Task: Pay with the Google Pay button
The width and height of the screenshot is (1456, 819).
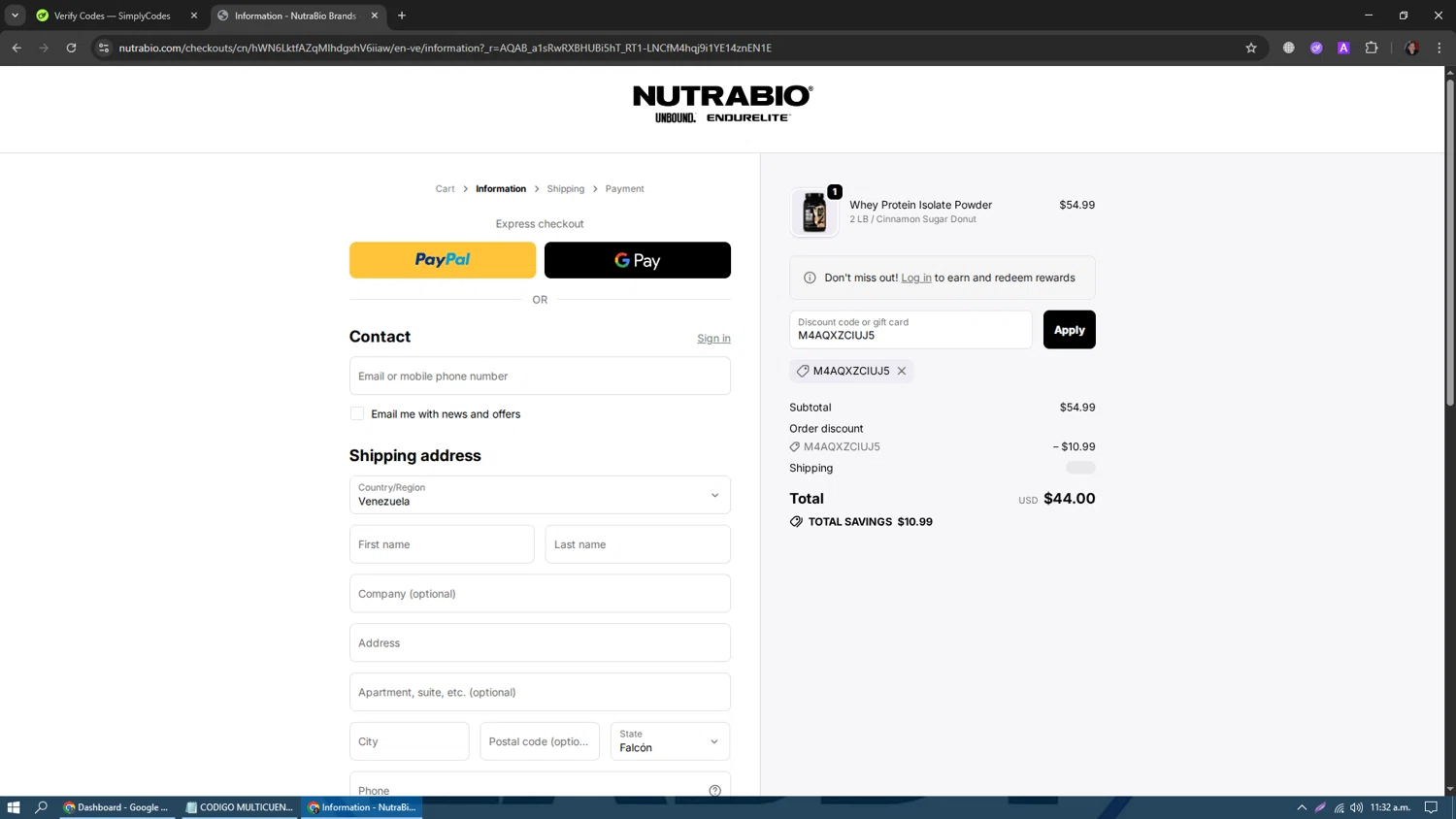Action: pyautogui.click(x=638, y=260)
